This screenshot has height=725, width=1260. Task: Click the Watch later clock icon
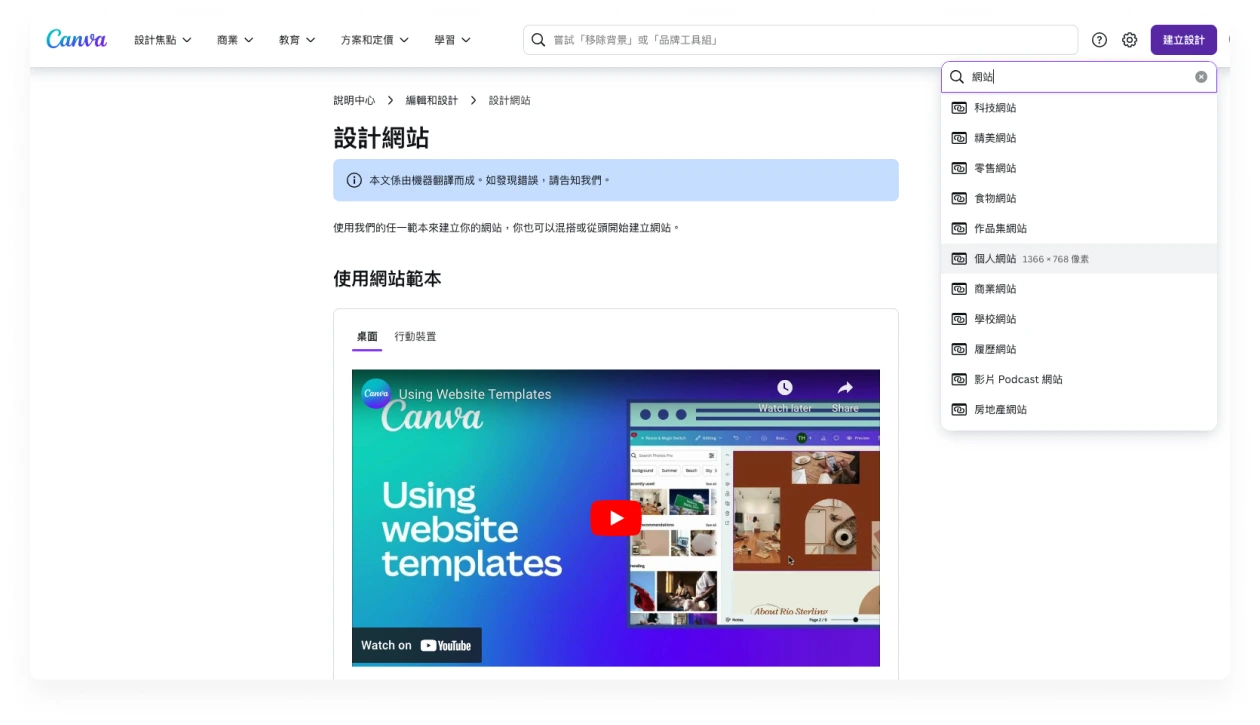pyautogui.click(x=785, y=388)
